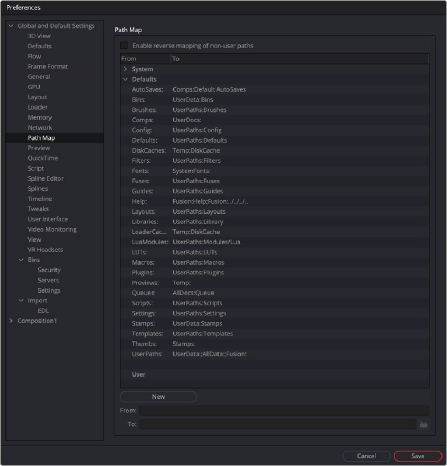Select the User path group row

[274, 374]
